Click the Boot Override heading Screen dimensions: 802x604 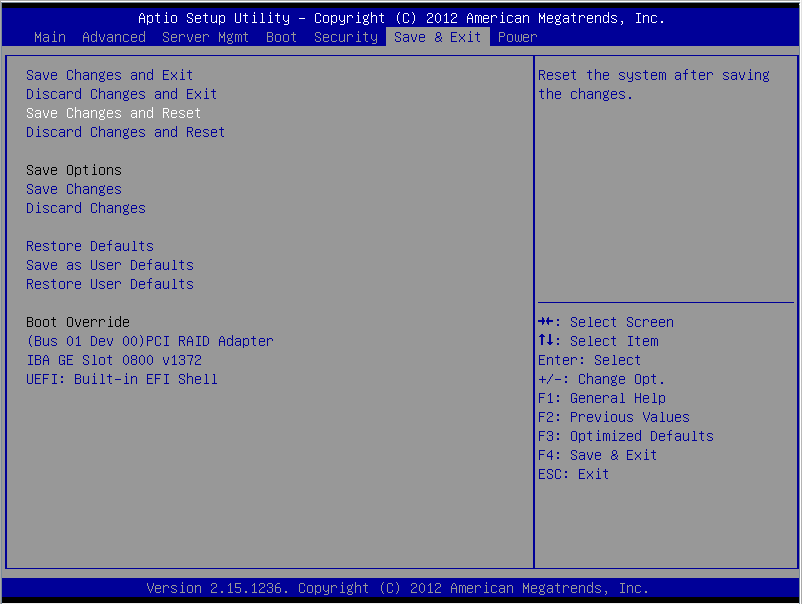click(78, 322)
